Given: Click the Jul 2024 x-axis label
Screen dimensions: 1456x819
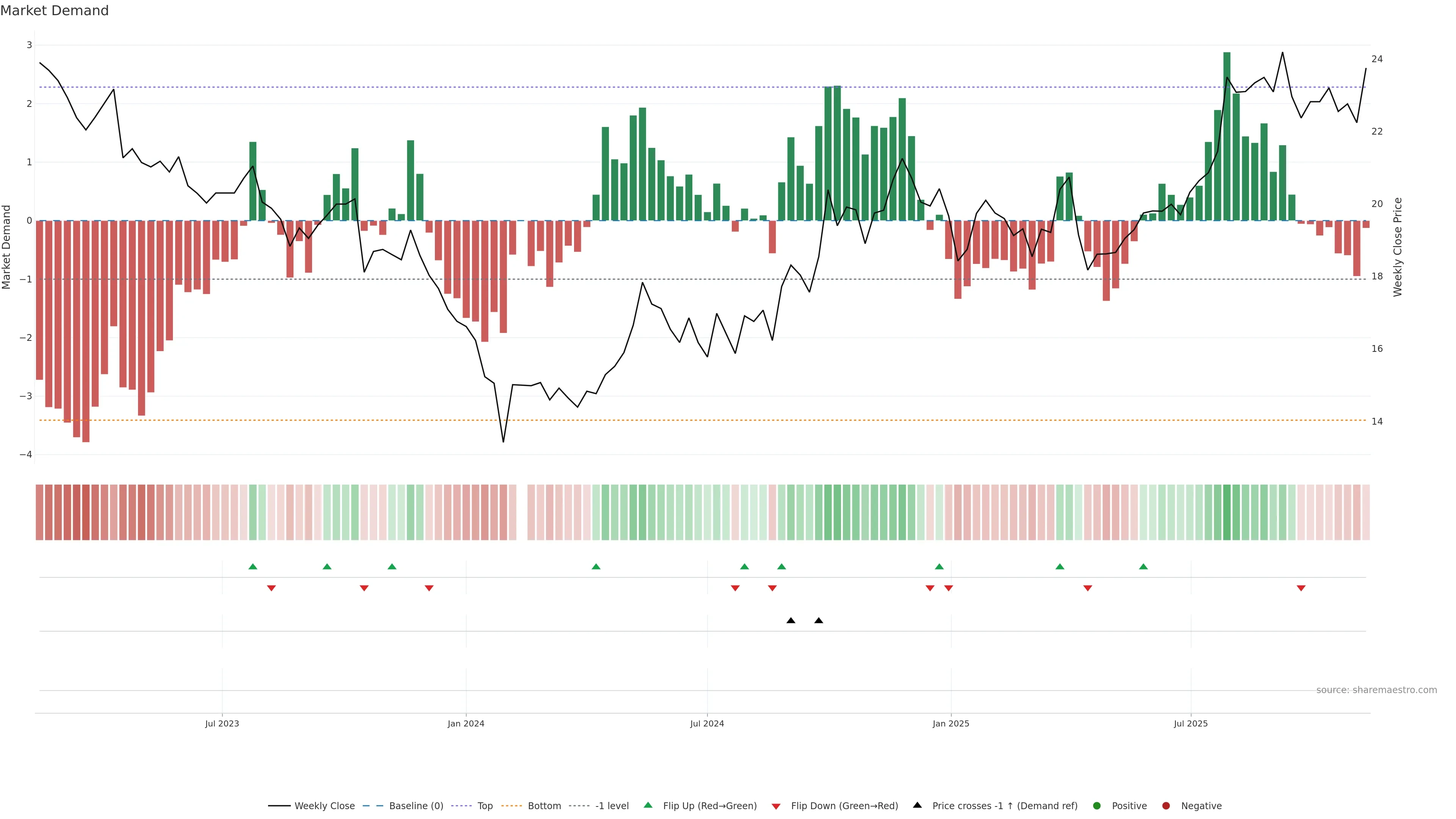Looking at the screenshot, I should point(706,723).
